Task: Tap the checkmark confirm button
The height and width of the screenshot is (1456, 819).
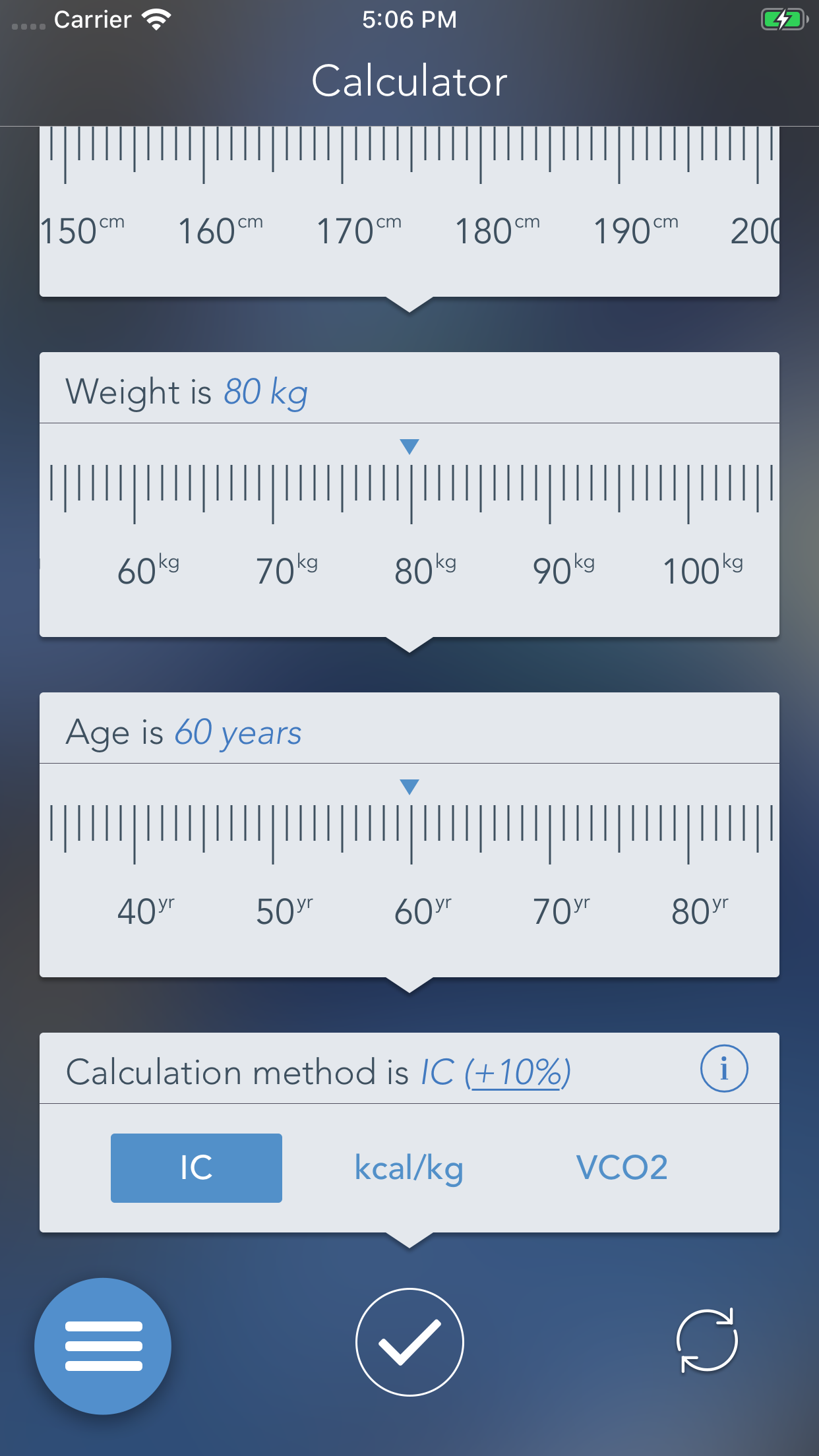Action: pyautogui.click(x=409, y=1342)
